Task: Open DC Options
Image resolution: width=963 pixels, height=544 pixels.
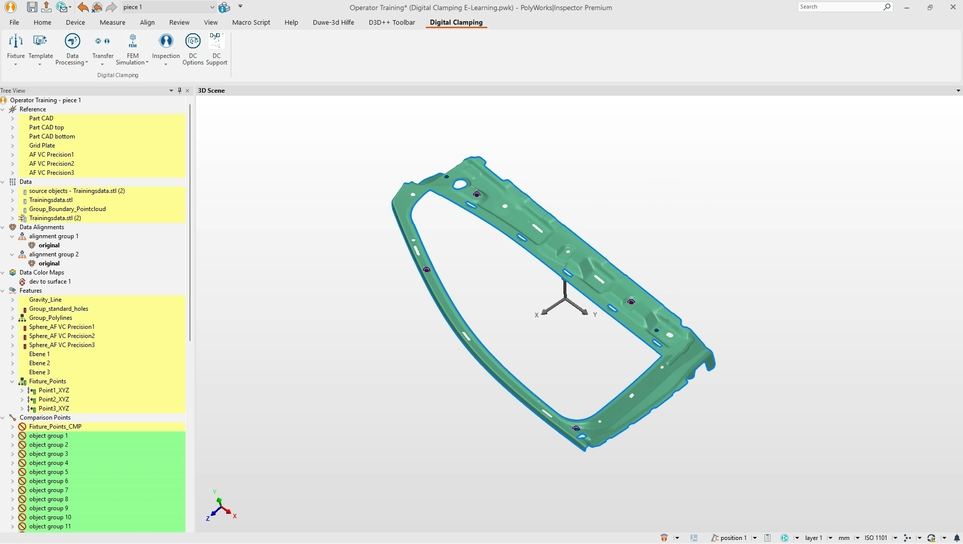Action: (193, 49)
